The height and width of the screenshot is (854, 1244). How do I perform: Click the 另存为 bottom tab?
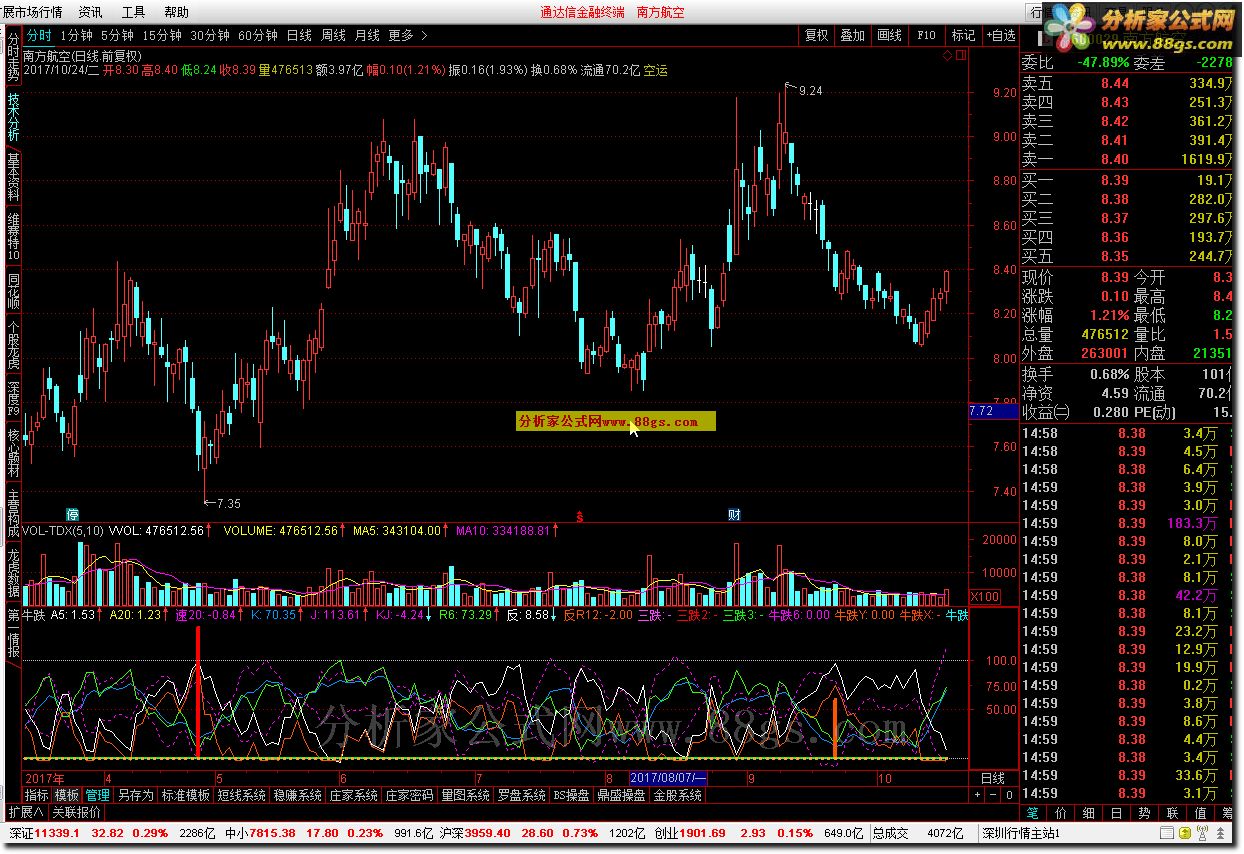coord(135,795)
